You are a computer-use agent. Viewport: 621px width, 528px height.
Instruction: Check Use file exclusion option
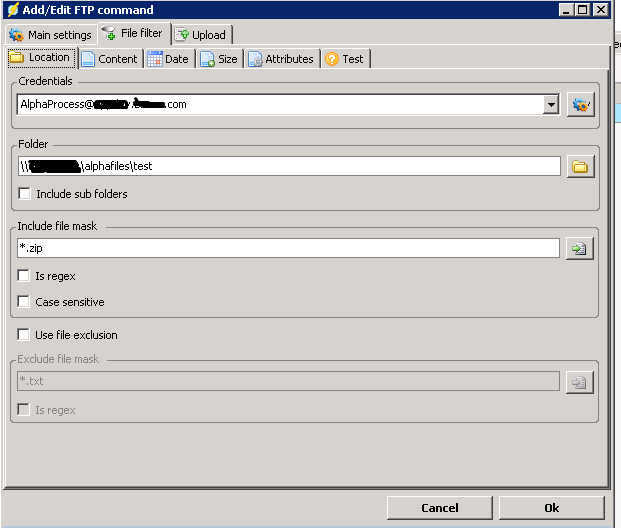click(x=25, y=335)
